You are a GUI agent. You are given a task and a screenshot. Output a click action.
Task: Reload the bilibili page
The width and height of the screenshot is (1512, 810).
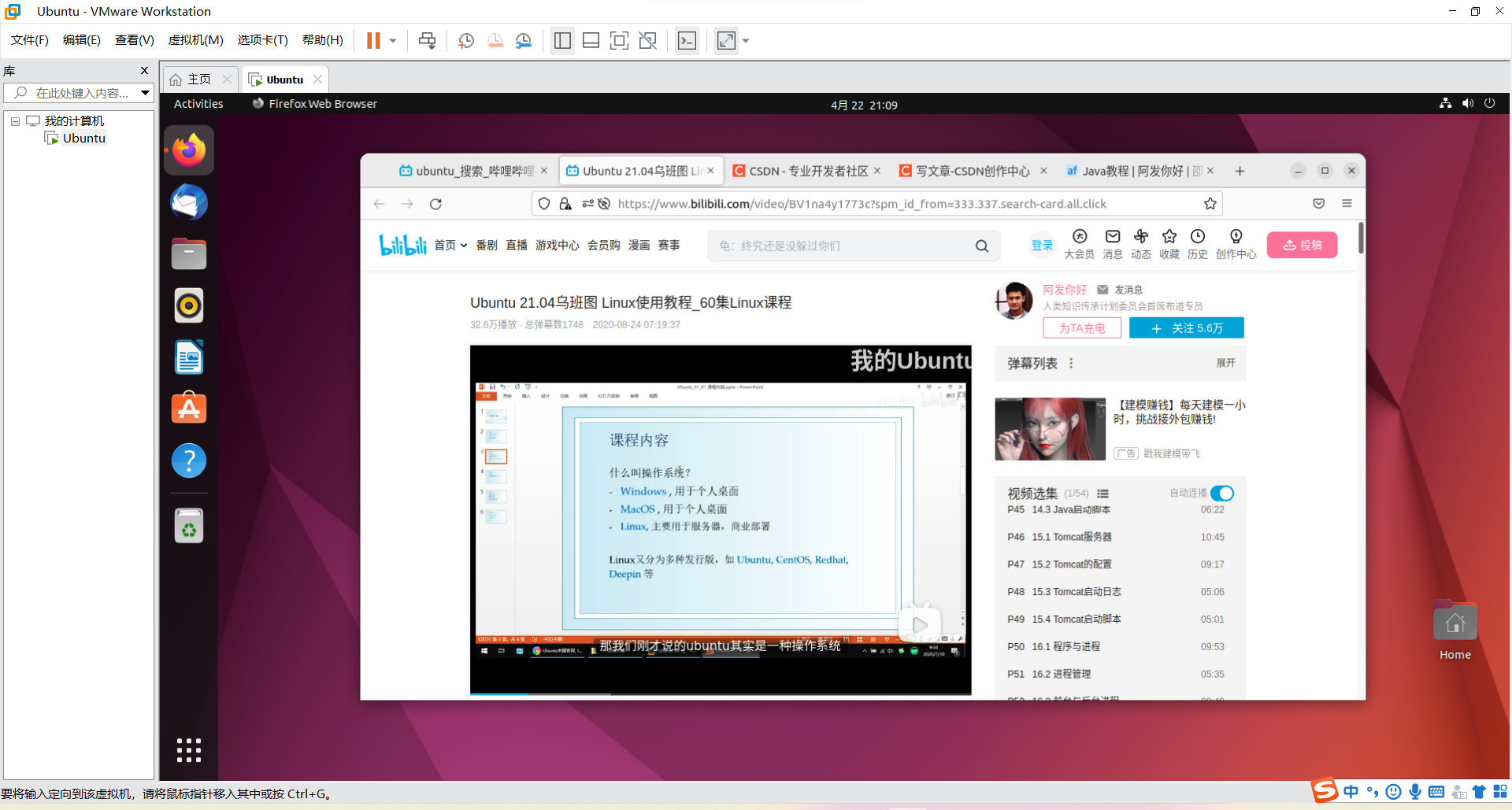435,204
